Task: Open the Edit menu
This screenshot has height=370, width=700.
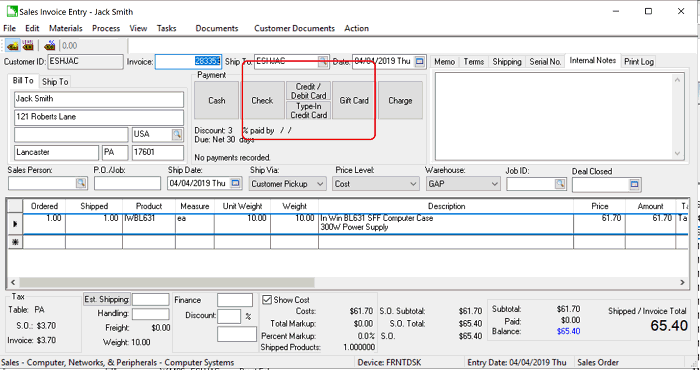Action: click(x=32, y=28)
